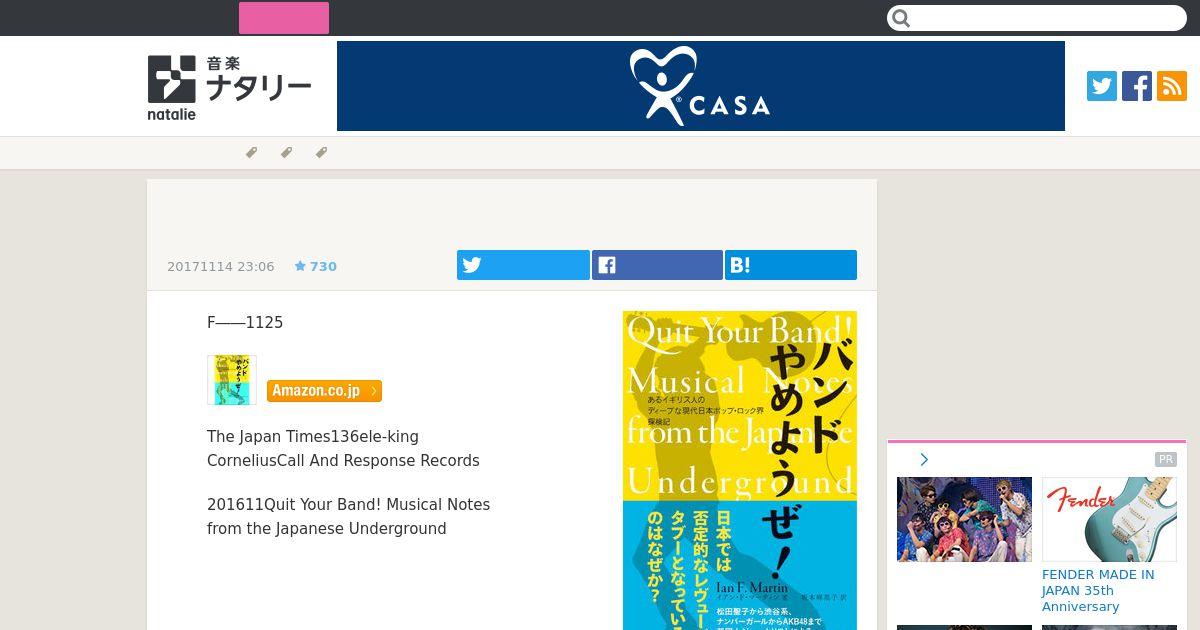Open the CASA banner advertisement
The width and height of the screenshot is (1200, 630).
point(701,86)
